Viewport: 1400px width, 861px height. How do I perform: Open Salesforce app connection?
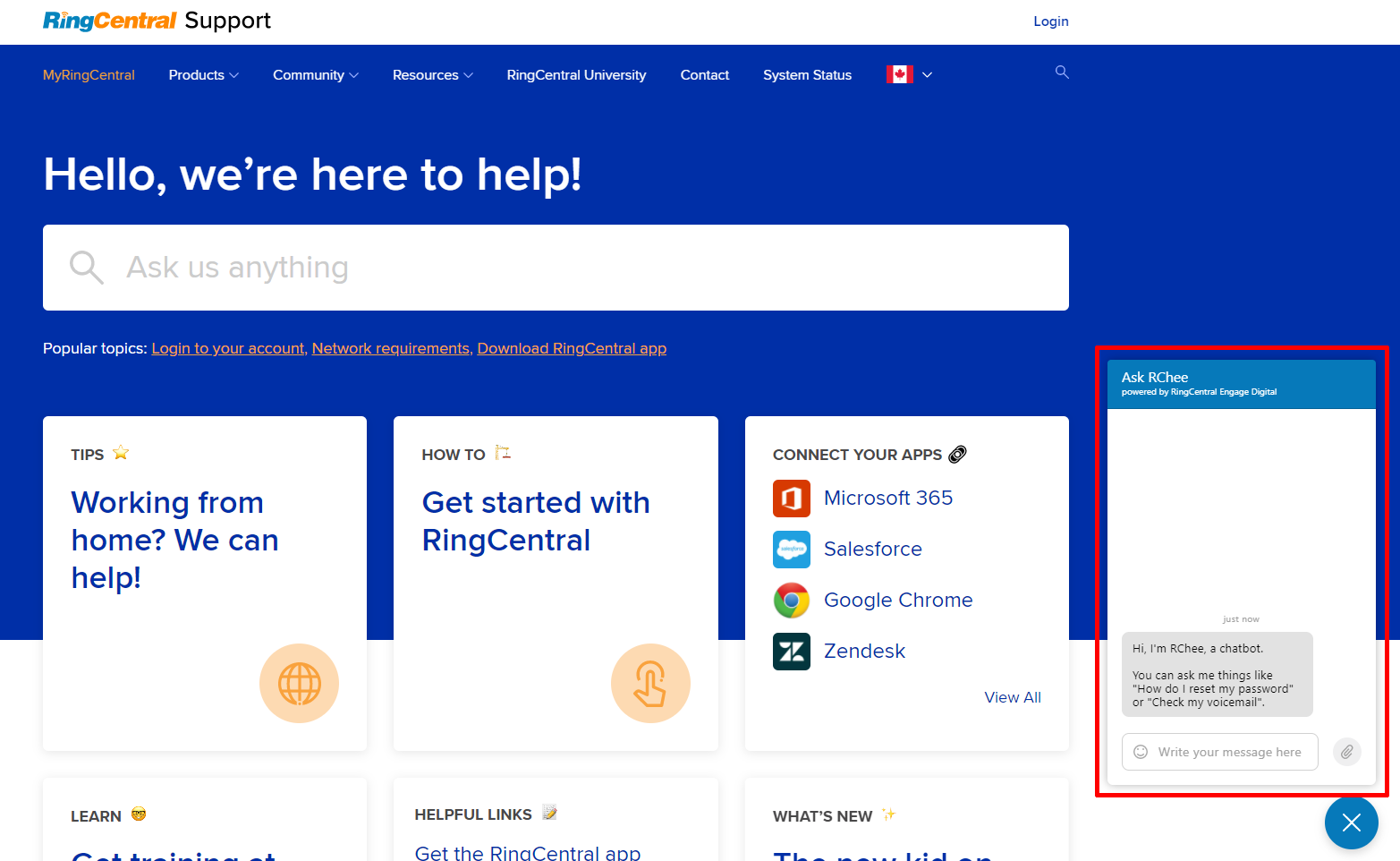872,549
